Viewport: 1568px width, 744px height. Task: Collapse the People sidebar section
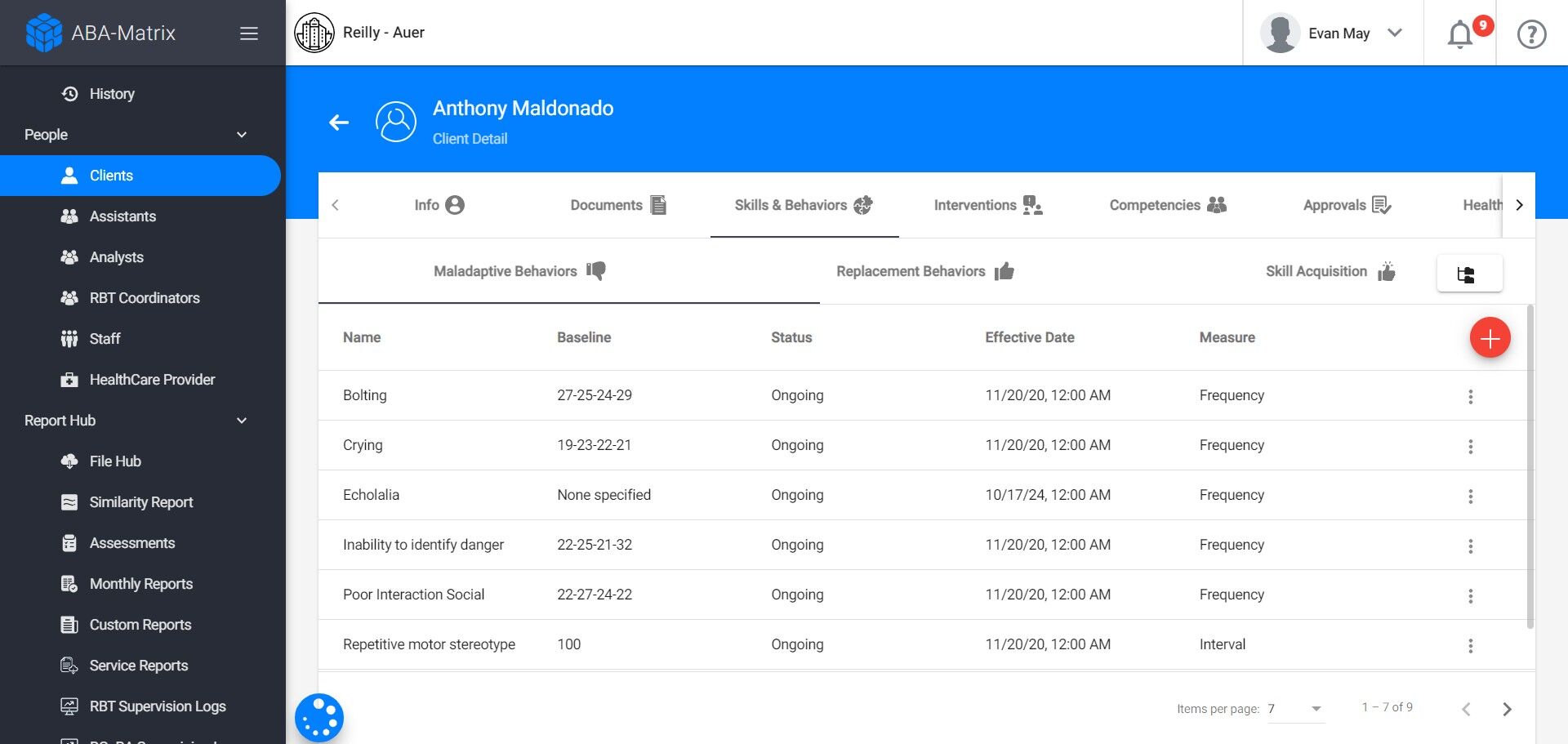click(242, 135)
